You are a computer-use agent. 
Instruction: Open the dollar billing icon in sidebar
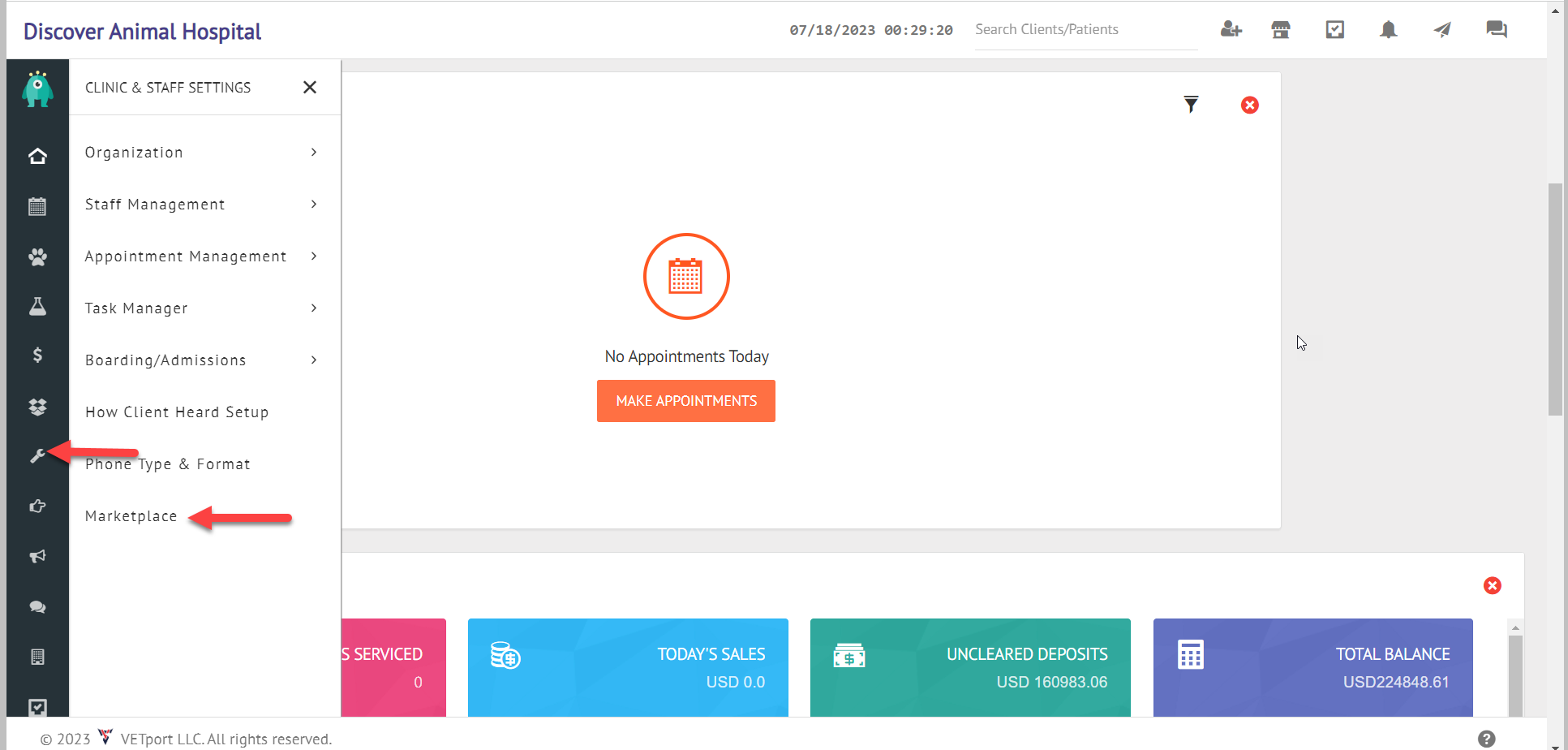(x=37, y=355)
